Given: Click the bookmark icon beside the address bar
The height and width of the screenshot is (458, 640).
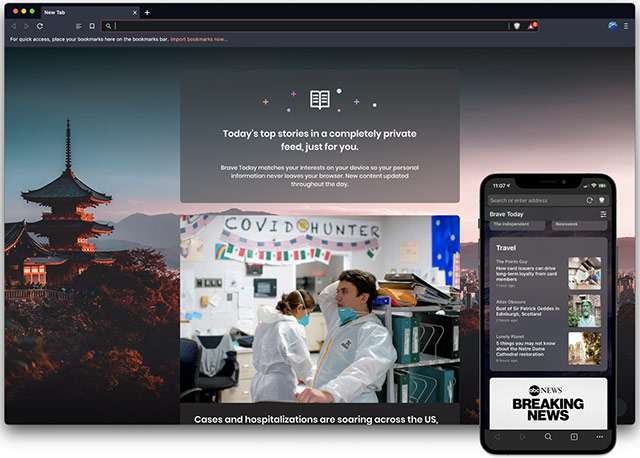Looking at the screenshot, I should point(92,25).
